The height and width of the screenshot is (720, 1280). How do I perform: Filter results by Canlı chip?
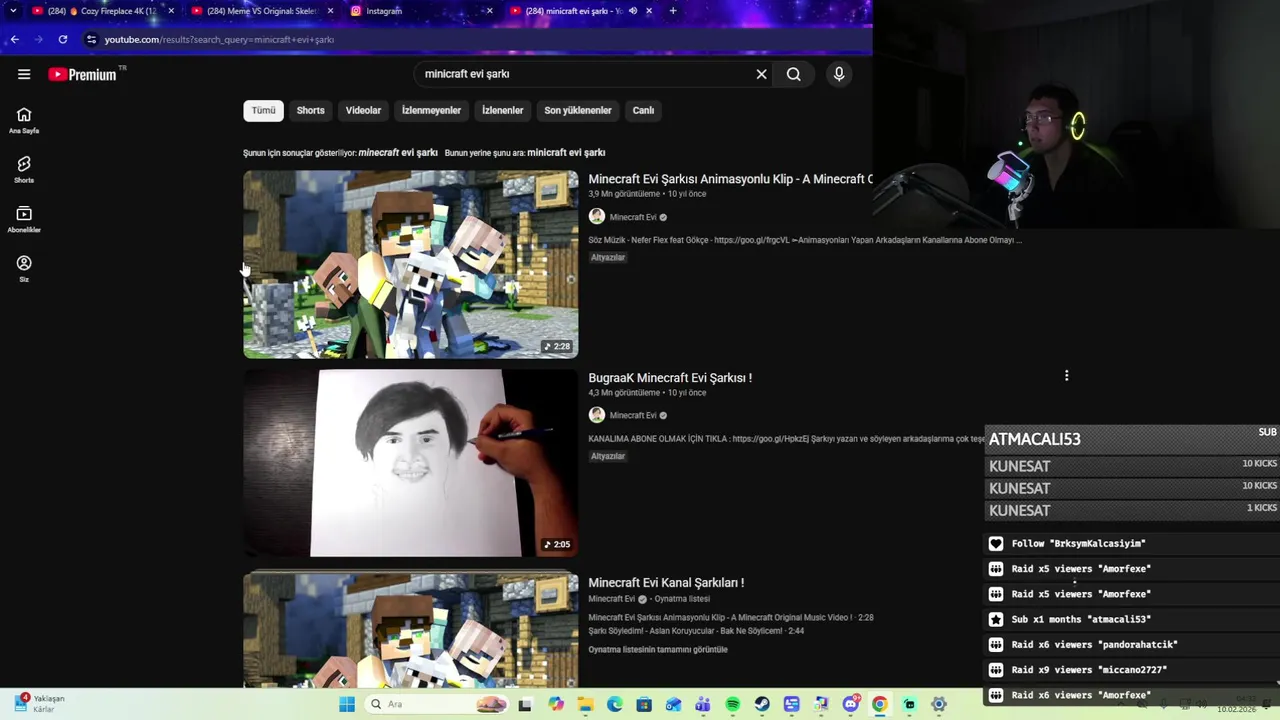click(x=643, y=110)
